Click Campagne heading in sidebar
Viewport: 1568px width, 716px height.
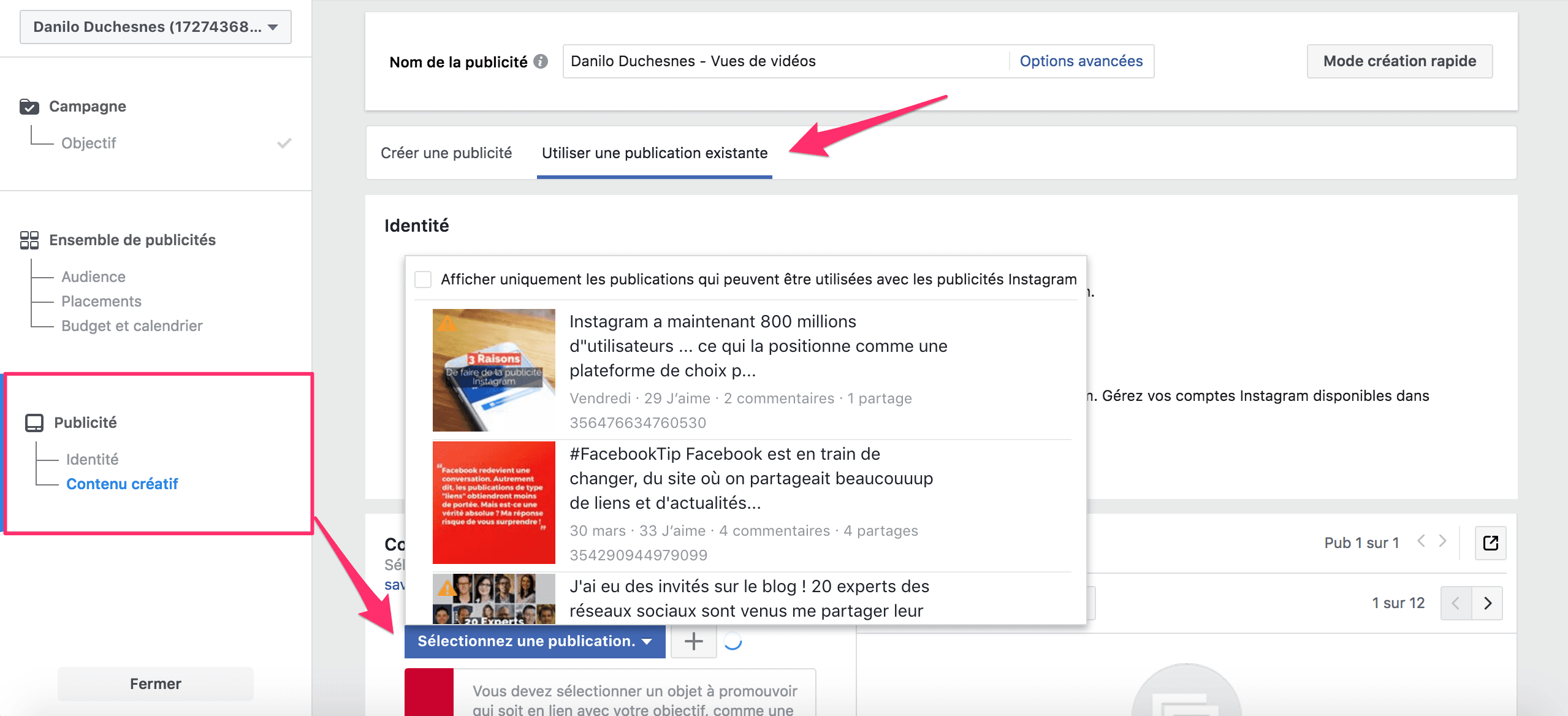pyautogui.click(x=88, y=107)
